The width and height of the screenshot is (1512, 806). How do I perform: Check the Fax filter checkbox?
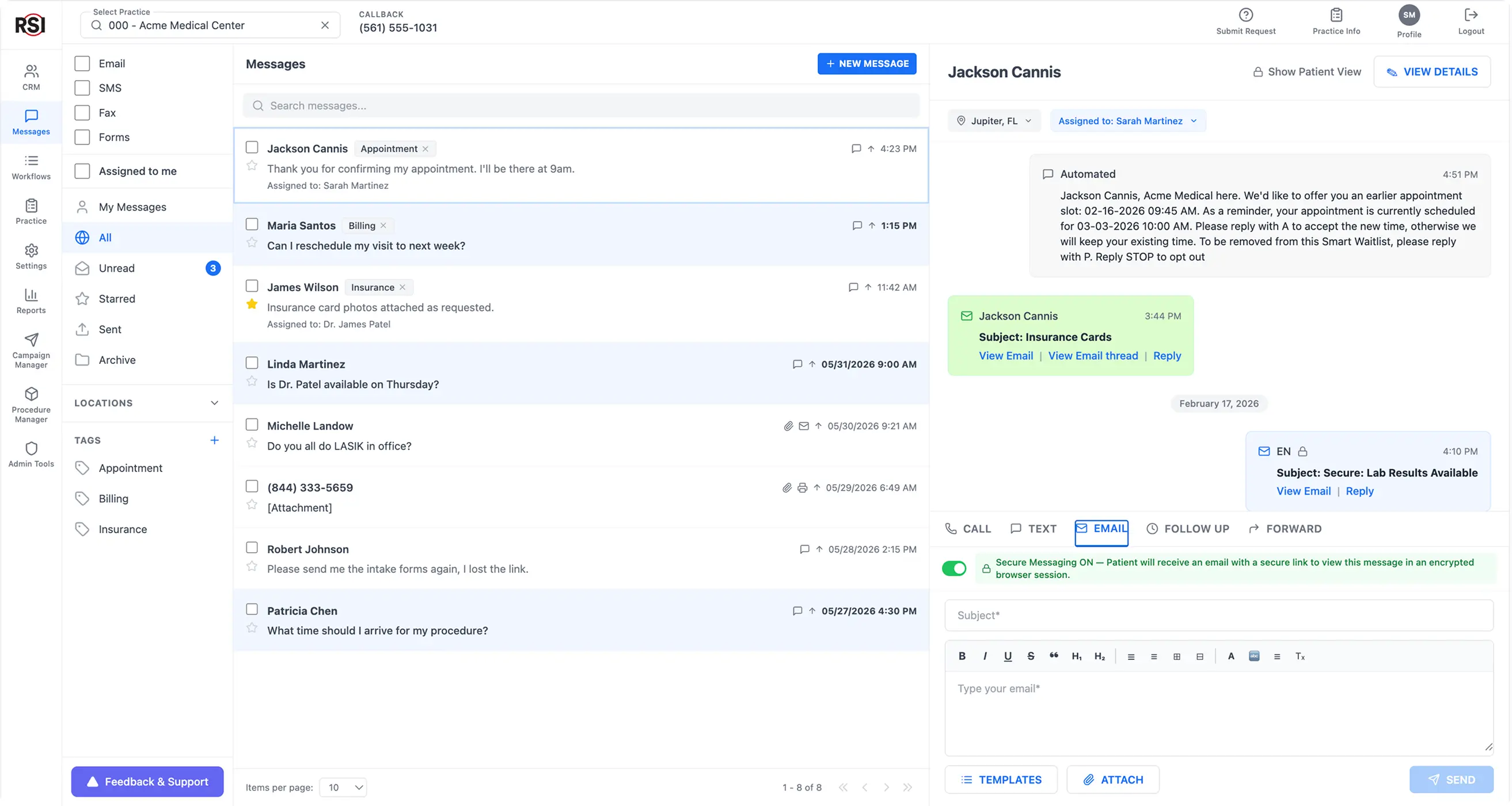tap(82, 113)
